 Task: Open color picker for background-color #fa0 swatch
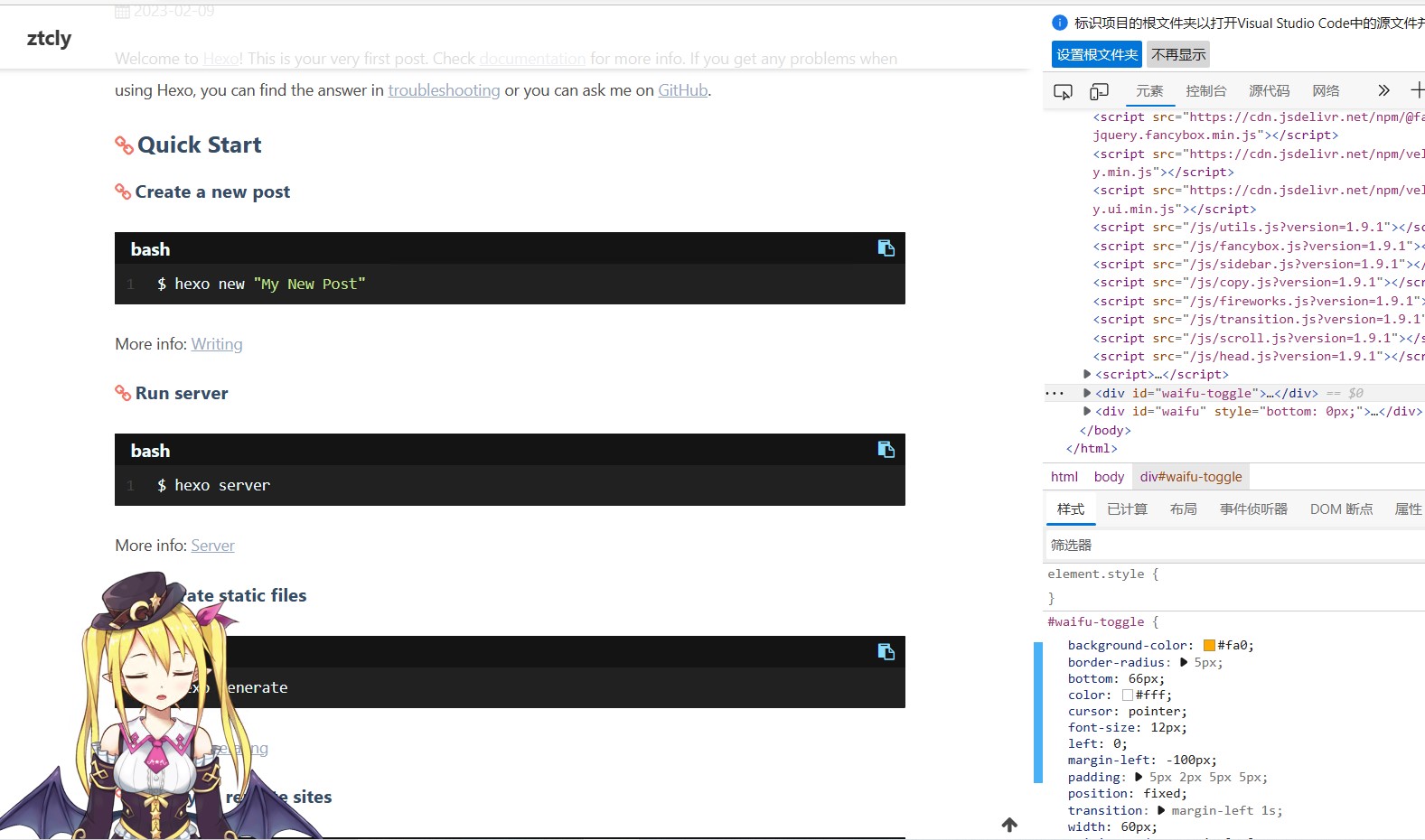point(1209,645)
